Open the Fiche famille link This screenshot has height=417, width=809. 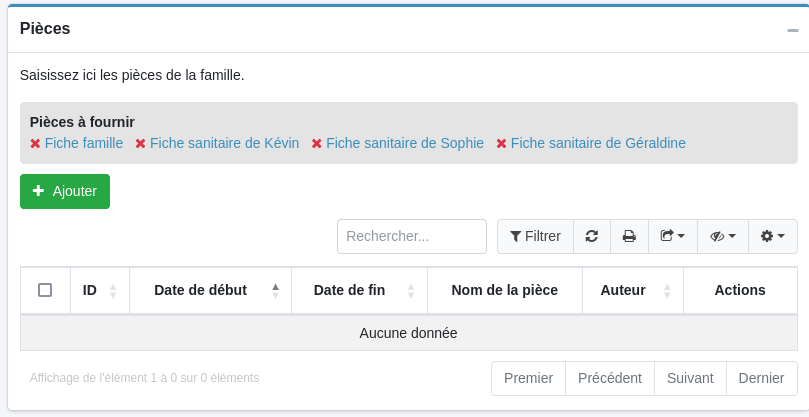(83, 143)
